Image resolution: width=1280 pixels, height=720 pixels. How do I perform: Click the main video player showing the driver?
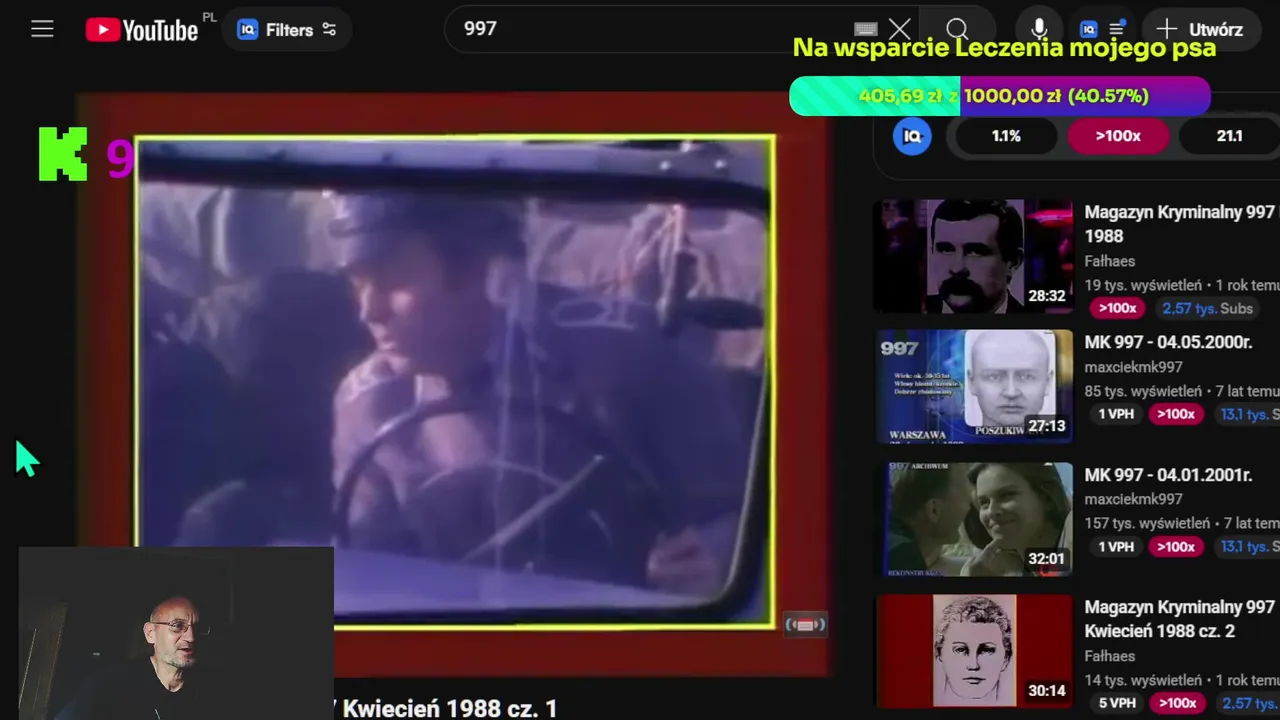tap(455, 382)
